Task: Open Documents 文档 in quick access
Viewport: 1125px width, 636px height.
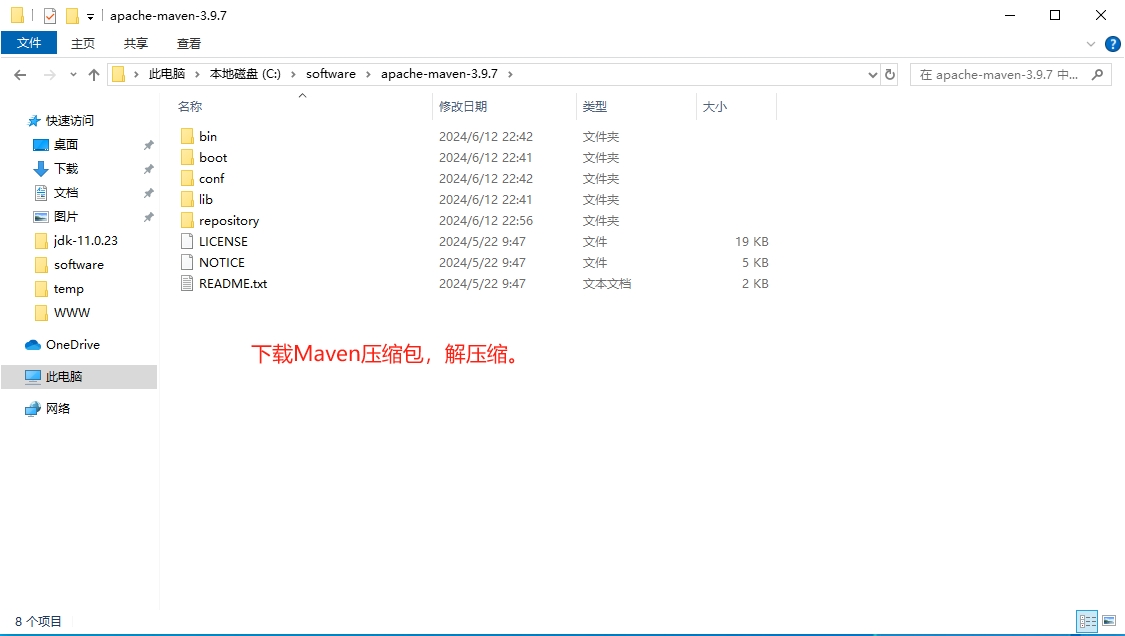Action: point(66,192)
